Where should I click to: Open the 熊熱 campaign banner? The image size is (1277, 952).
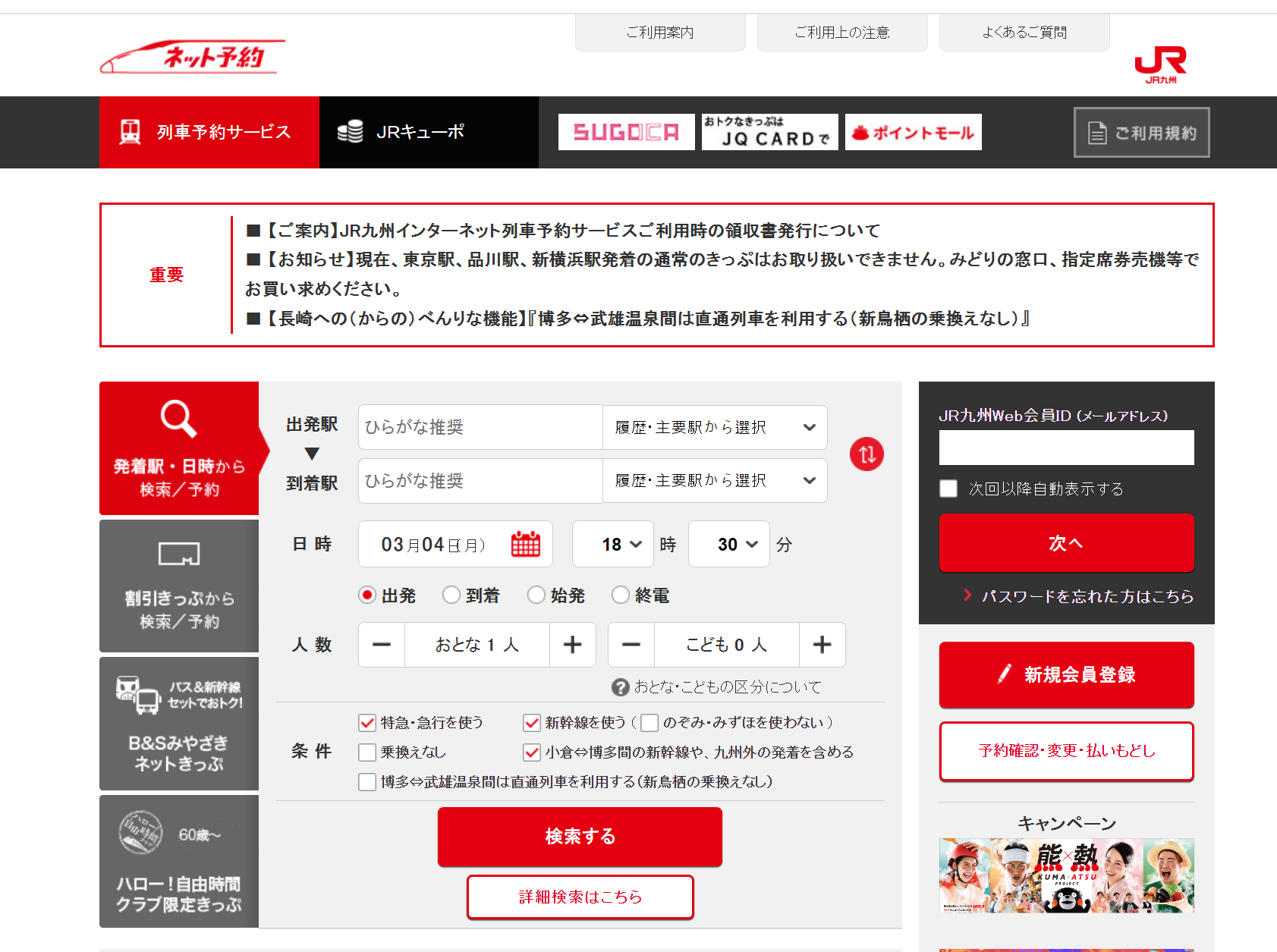[x=1066, y=875]
